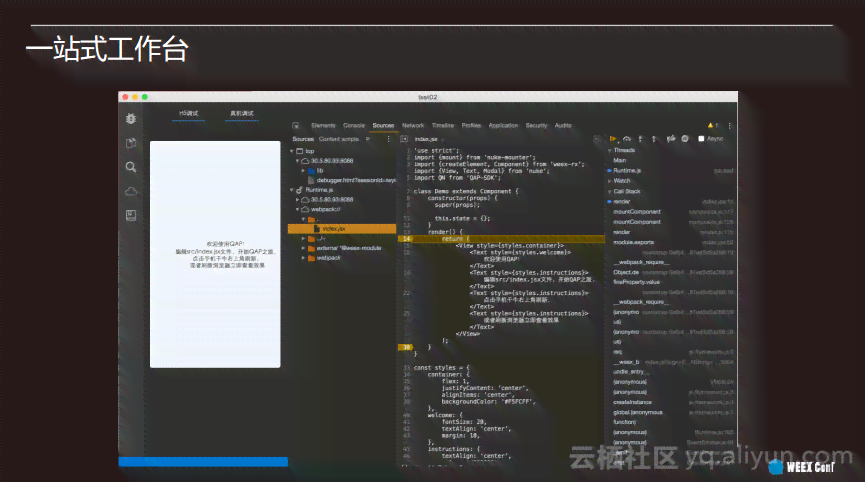
Task: Select the debugger.html file in tree
Action: tap(356, 180)
